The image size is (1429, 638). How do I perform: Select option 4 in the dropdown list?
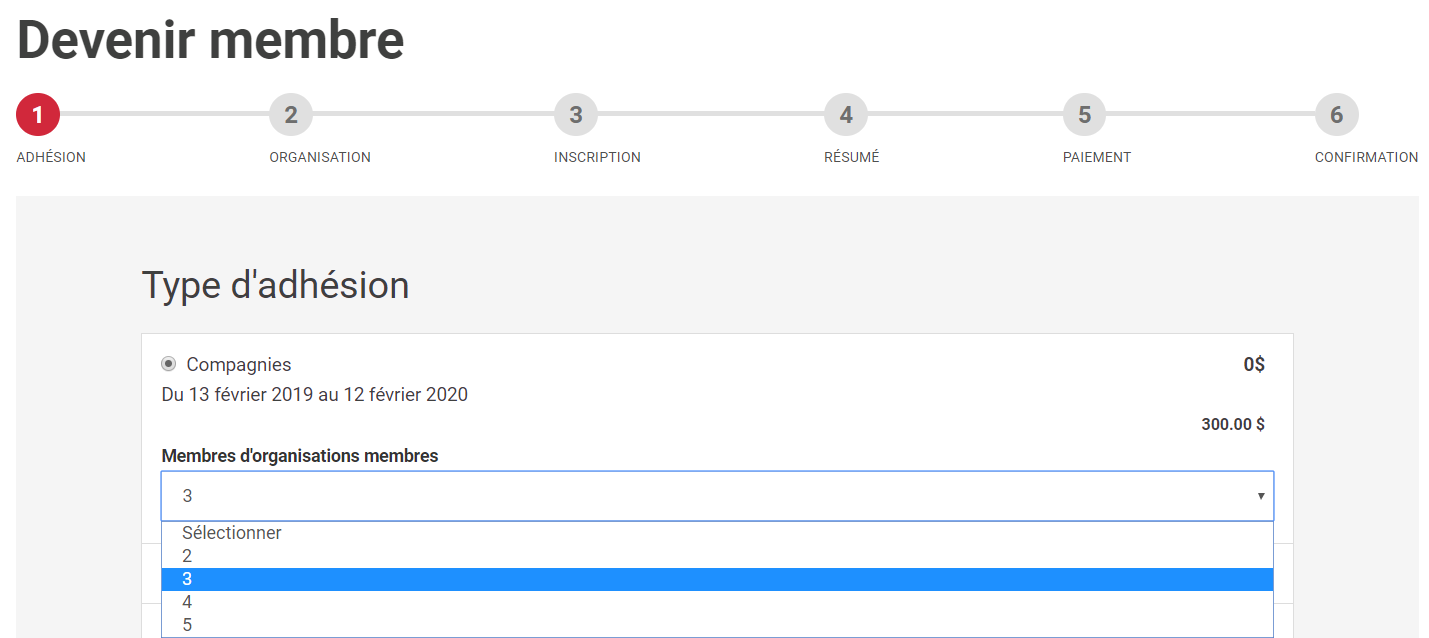coord(187,602)
